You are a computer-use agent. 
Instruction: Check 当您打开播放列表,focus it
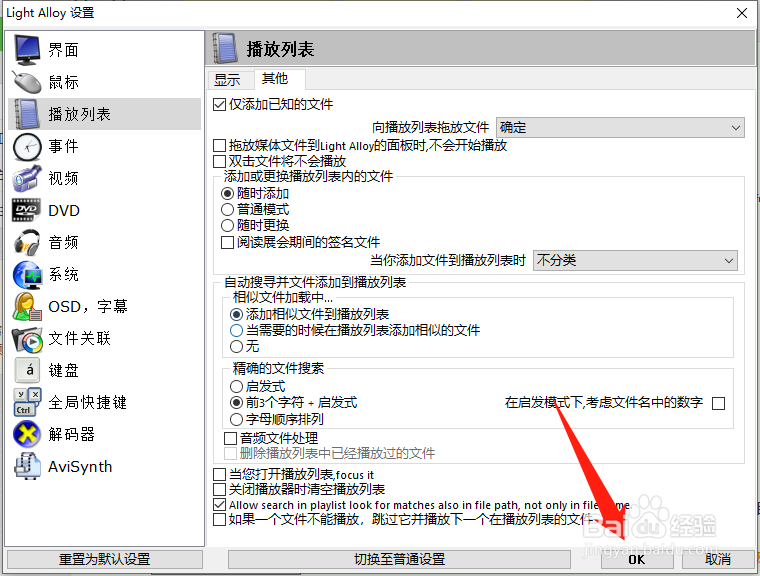(x=220, y=474)
